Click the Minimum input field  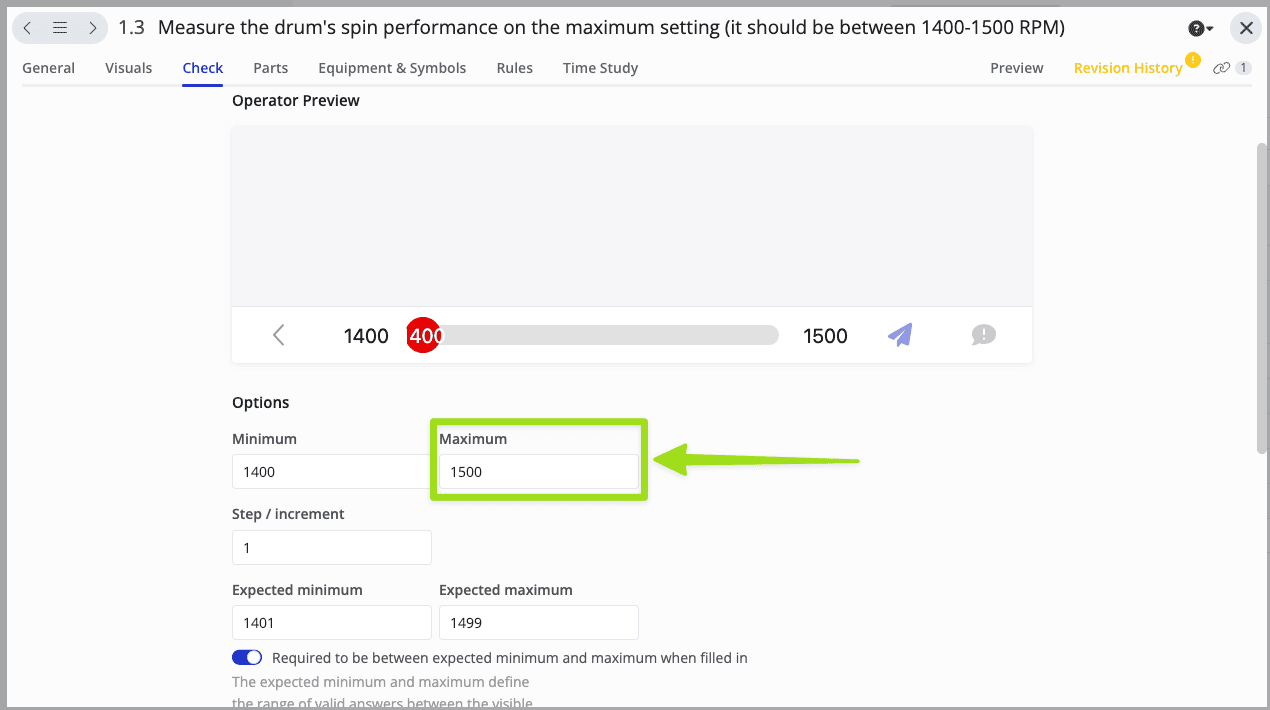331,472
